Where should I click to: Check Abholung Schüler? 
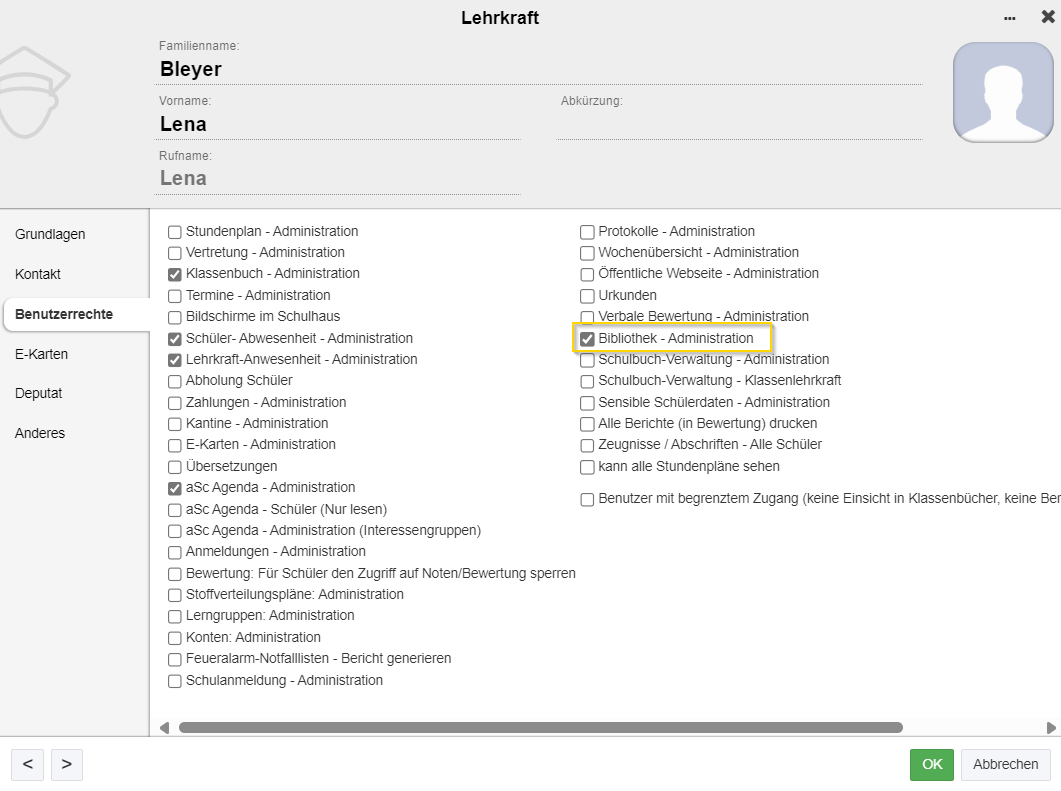(175, 382)
